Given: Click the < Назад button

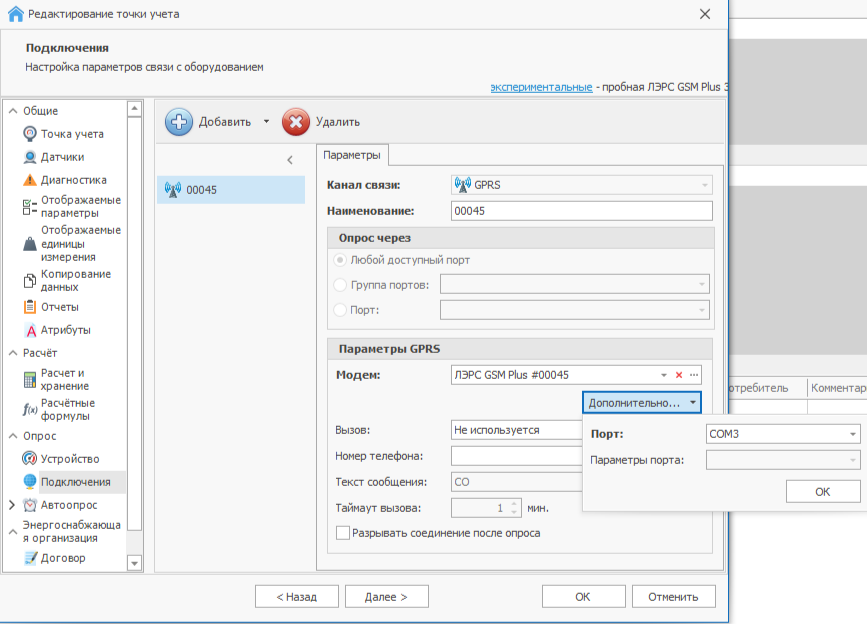Looking at the screenshot, I should 296,597.
